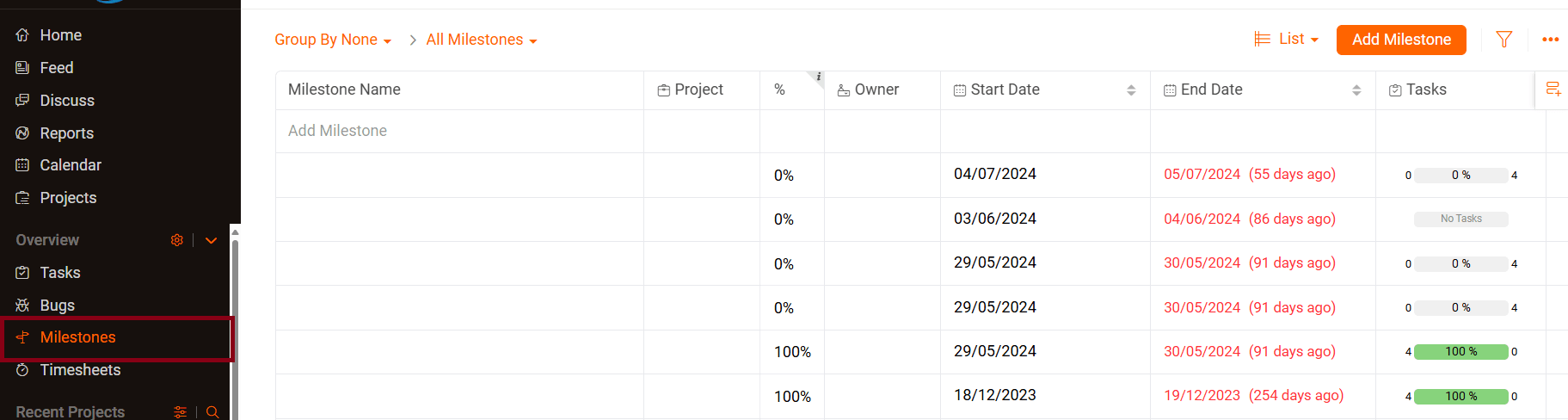
Task: Open the Calendar sidebar link
Action: pos(71,164)
